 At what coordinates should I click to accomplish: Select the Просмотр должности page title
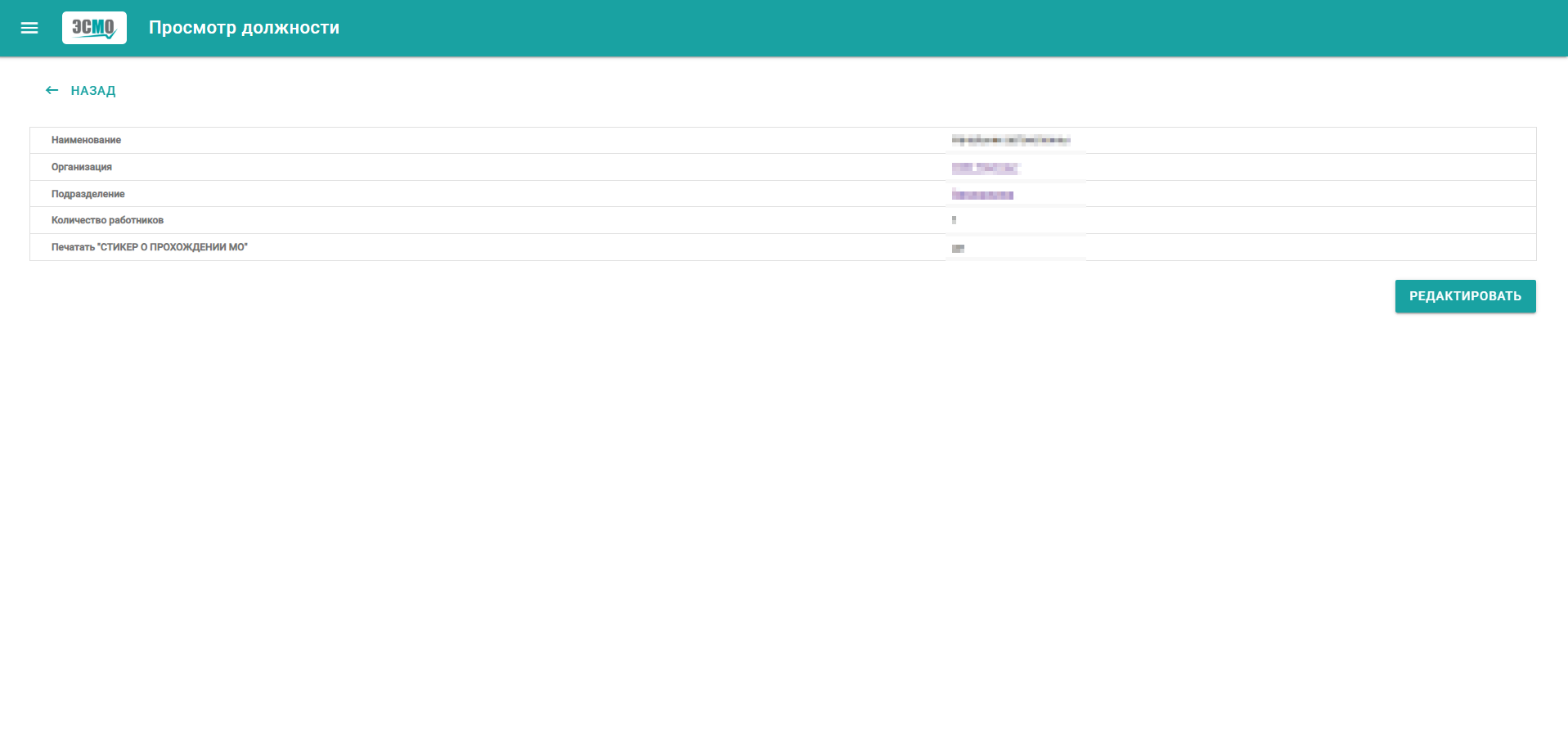pyautogui.click(x=244, y=28)
